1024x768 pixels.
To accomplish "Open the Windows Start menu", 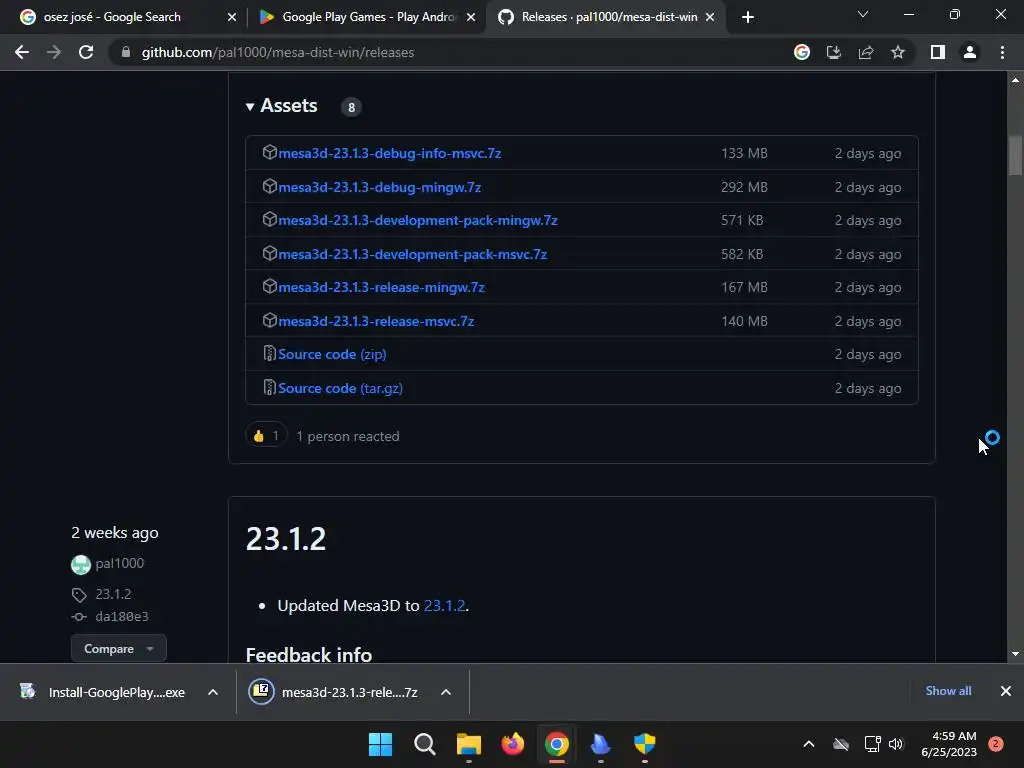I will [380, 744].
